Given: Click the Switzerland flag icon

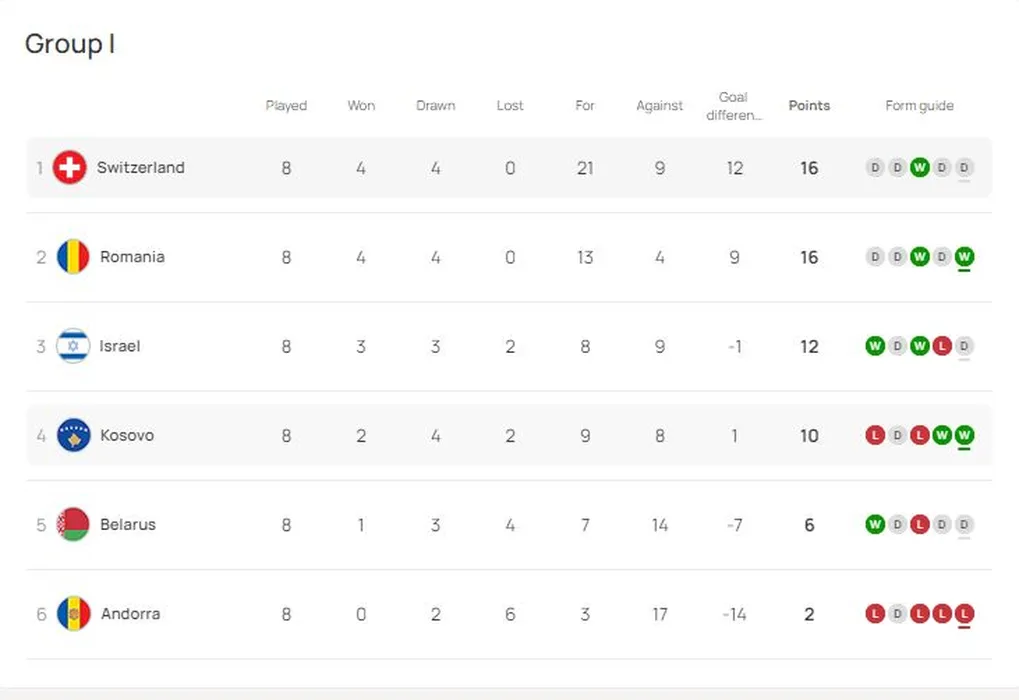Looking at the screenshot, I should coord(70,168).
